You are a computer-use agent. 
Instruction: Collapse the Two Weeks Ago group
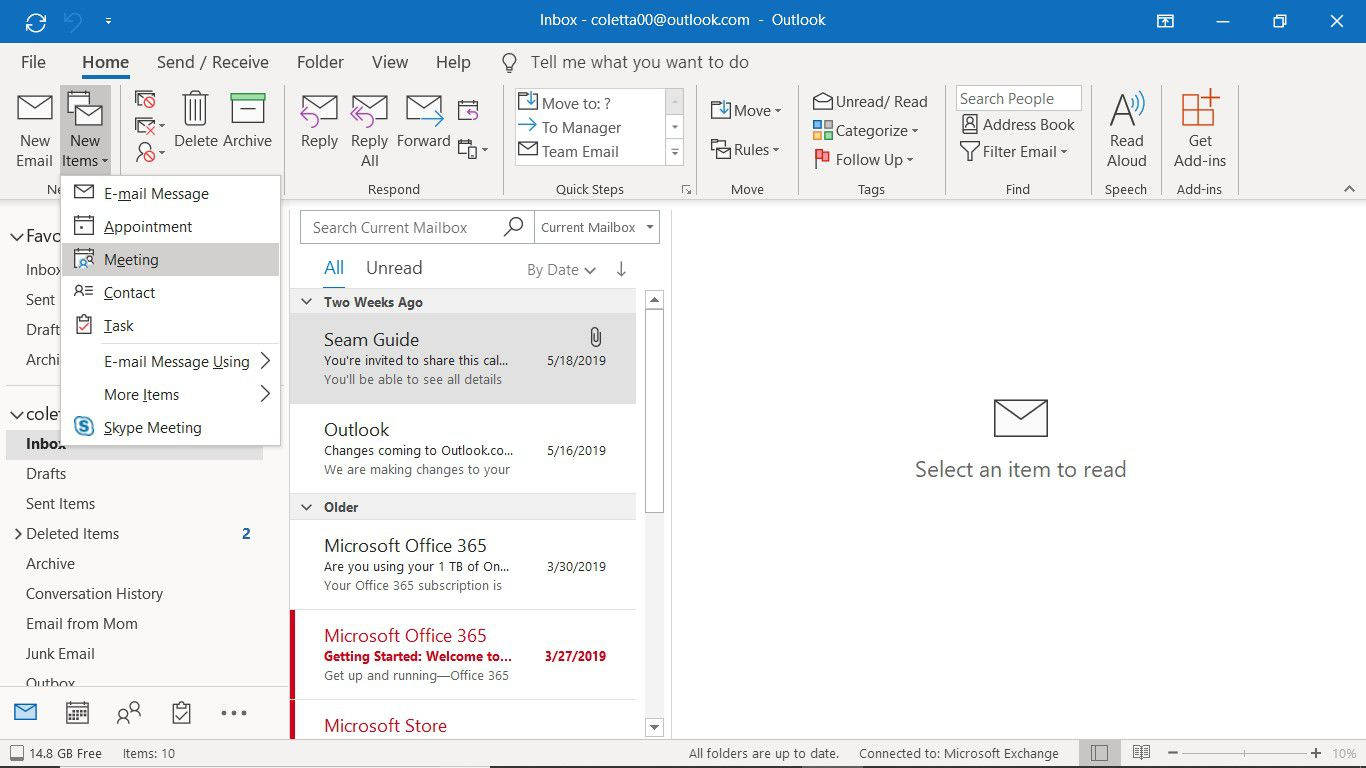[307, 302]
